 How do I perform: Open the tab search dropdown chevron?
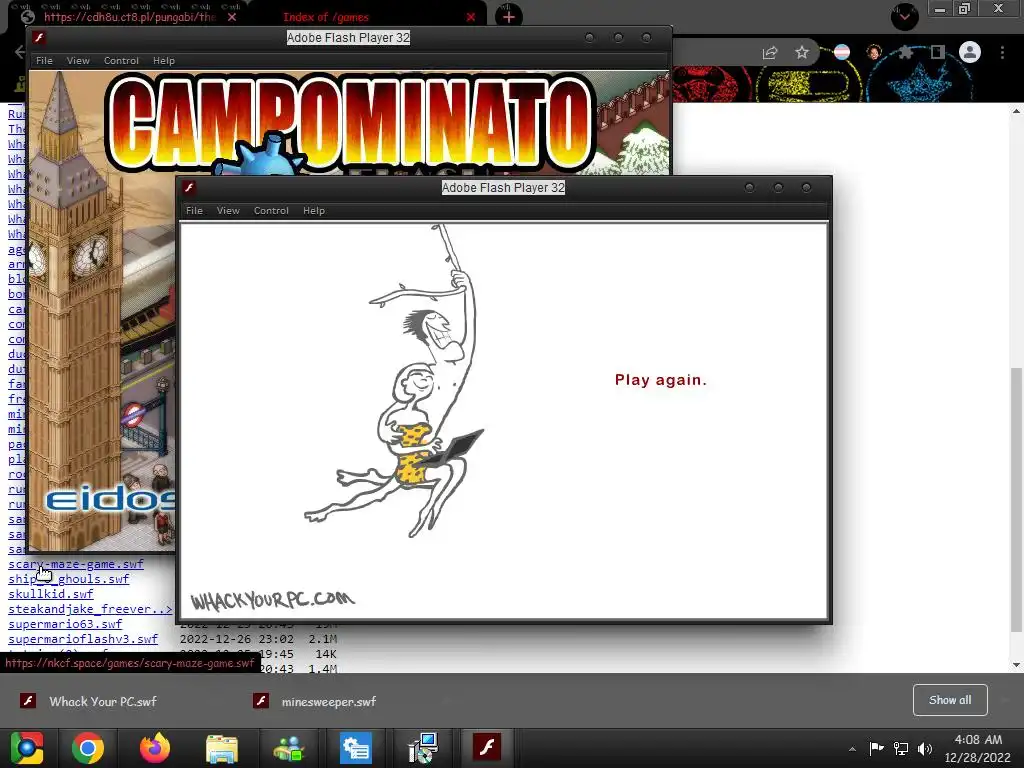905,17
